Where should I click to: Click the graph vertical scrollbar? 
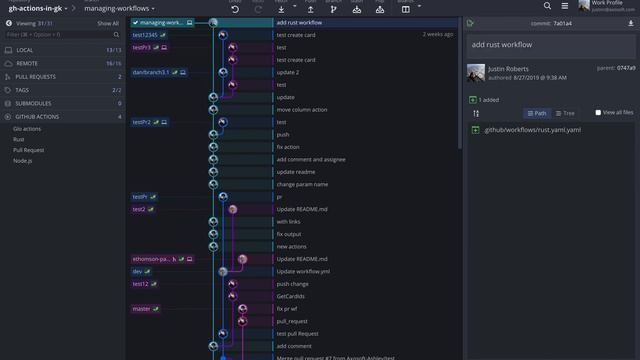point(460,83)
